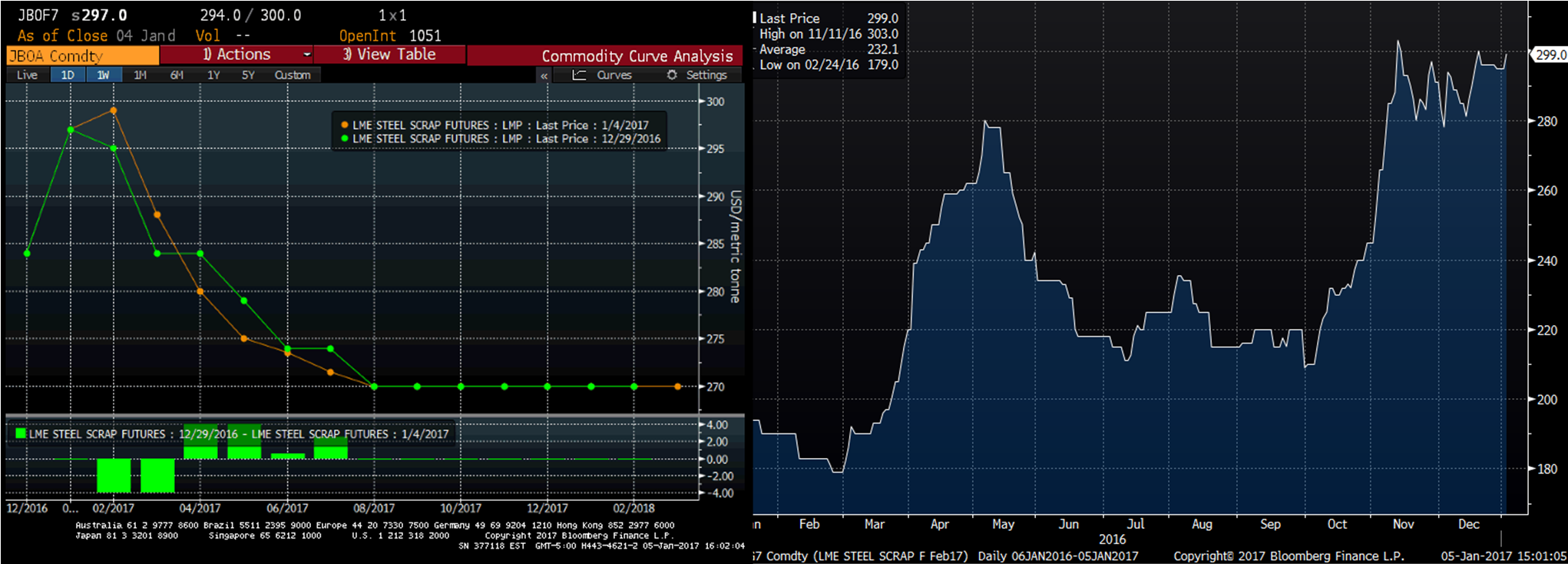Collapse panel with double-chevron icon
Screen dimensions: 1568x564
click(x=544, y=75)
